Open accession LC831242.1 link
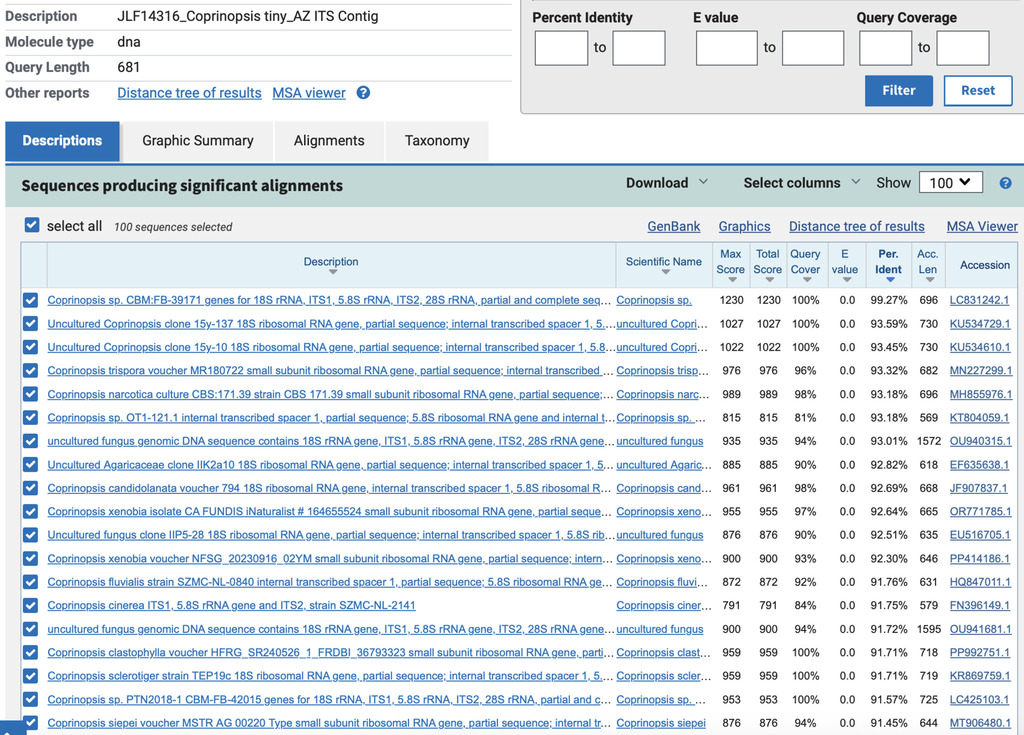 [979, 300]
